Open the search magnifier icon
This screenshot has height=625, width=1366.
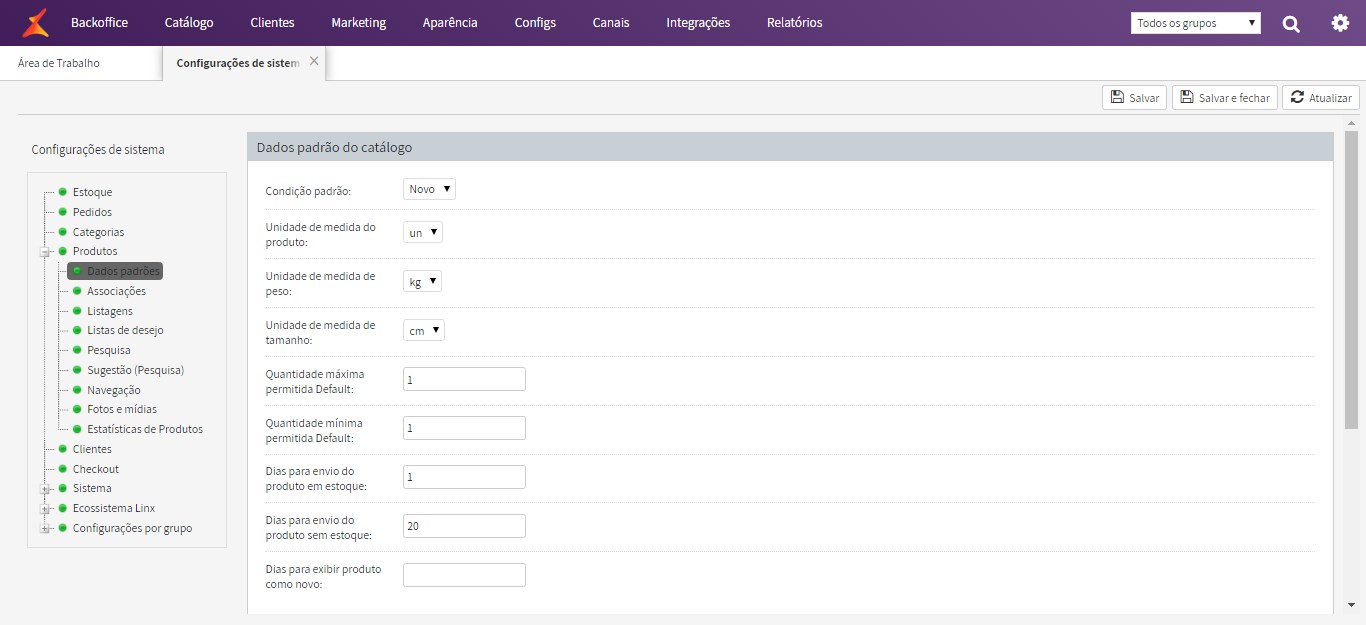1291,23
